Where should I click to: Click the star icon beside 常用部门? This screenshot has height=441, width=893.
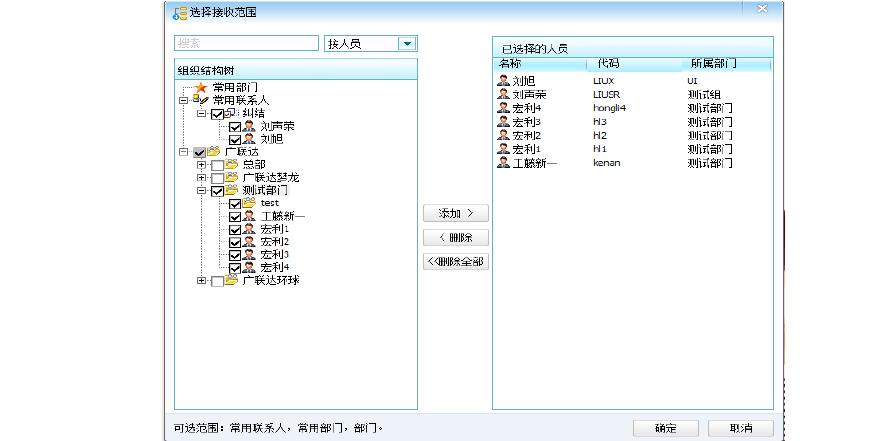(200, 88)
